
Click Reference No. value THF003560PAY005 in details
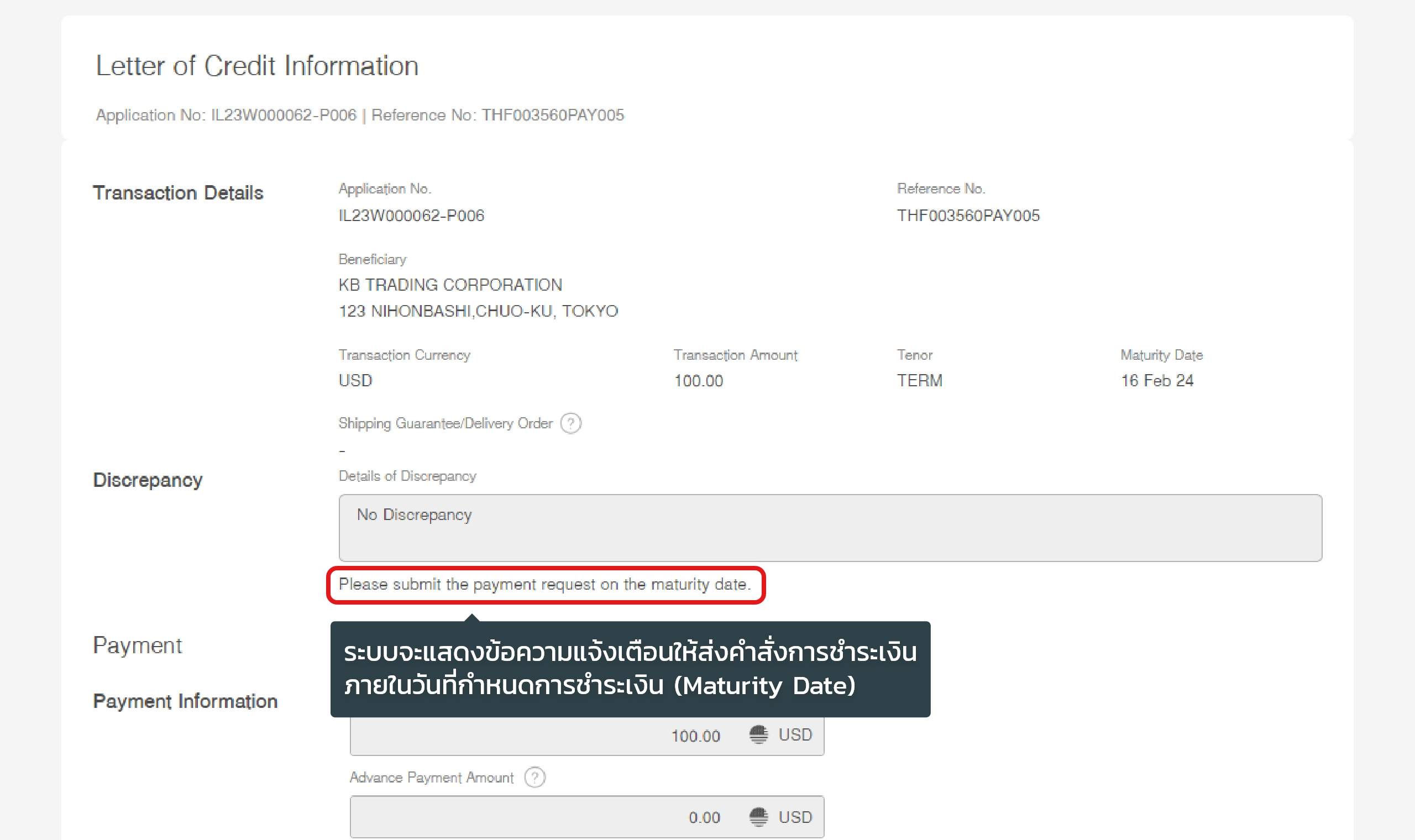[x=968, y=216]
